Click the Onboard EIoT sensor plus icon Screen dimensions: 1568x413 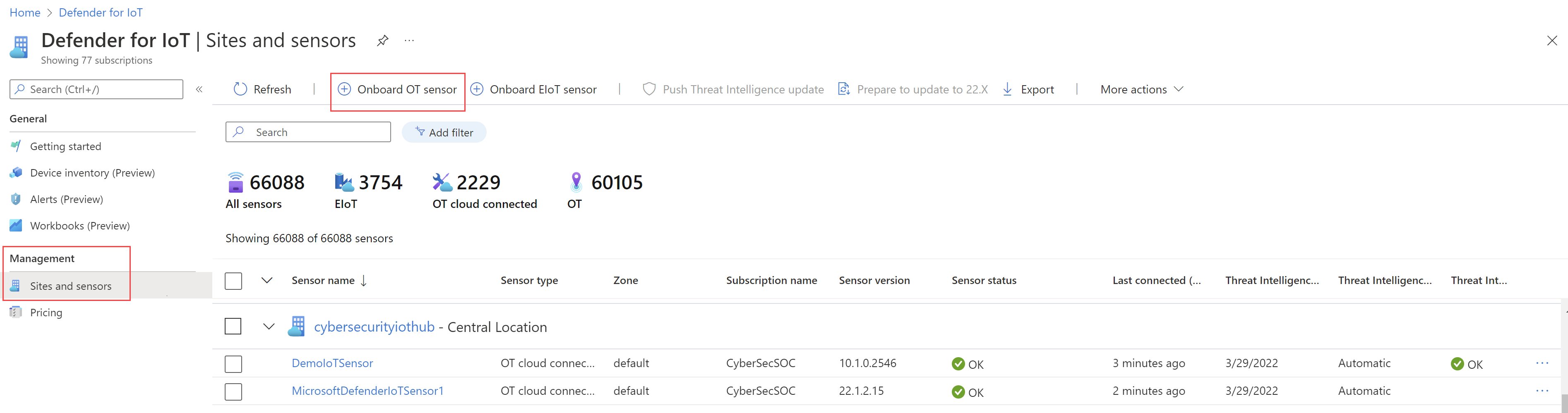pyautogui.click(x=477, y=89)
